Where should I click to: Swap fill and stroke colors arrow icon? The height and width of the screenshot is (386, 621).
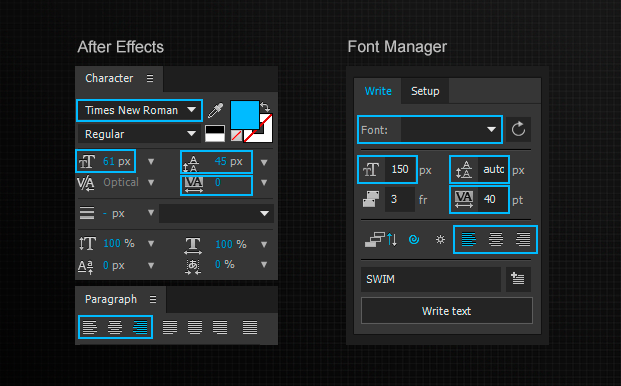pyautogui.click(x=266, y=107)
